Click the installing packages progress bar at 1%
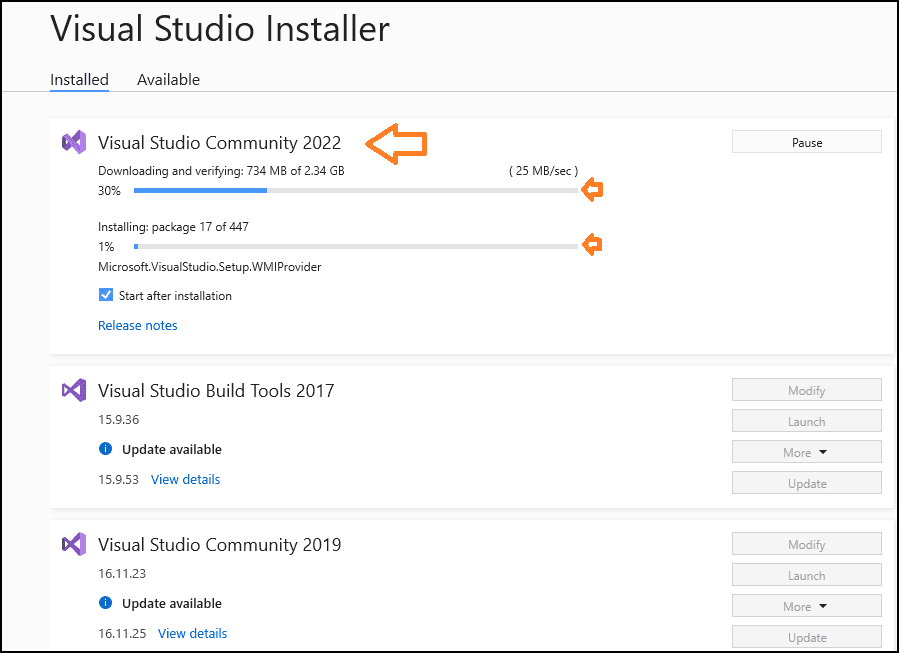This screenshot has width=899, height=653. pos(356,247)
